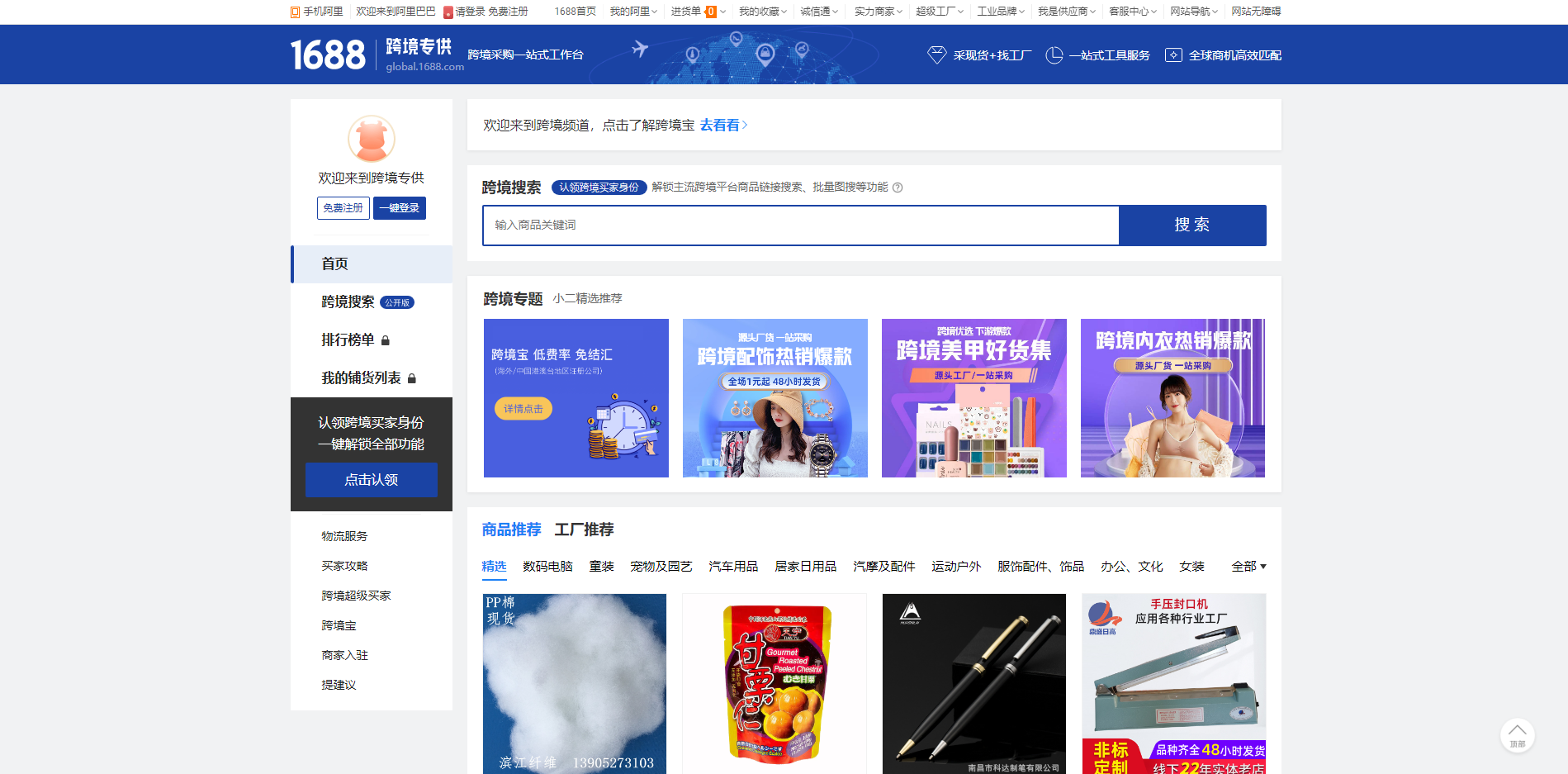This screenshot has height=774, width=1568.
Task: Click the lock icon beside 我的铺货列表
Action: click(x=413, y=378)
